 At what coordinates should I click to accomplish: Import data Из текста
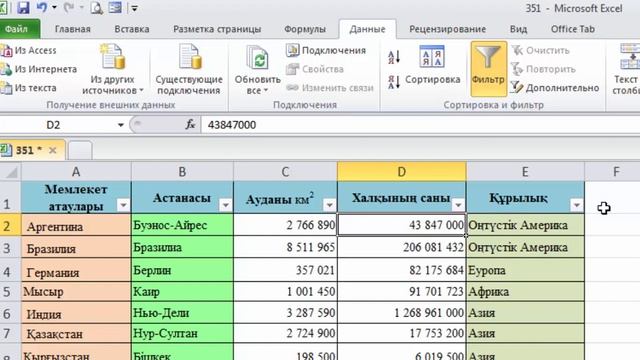(x=29, y=88)
